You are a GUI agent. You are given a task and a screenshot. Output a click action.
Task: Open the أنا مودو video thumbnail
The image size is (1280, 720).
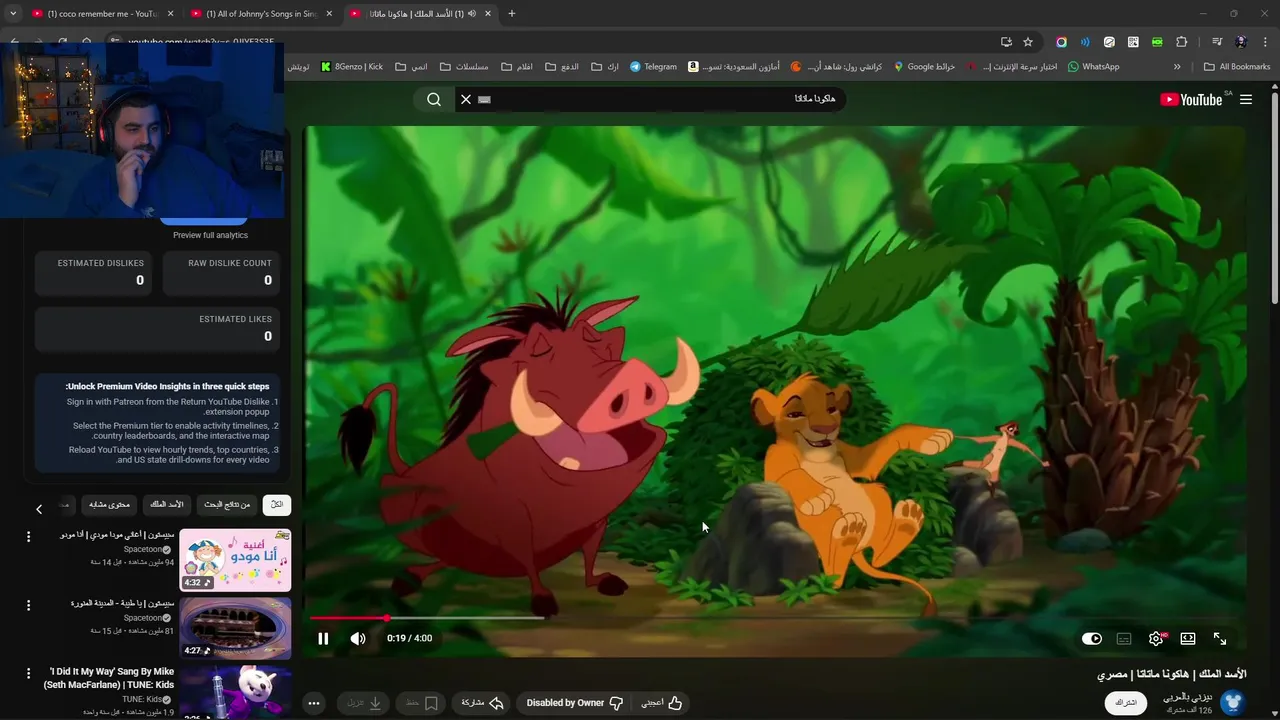[235, 560]
